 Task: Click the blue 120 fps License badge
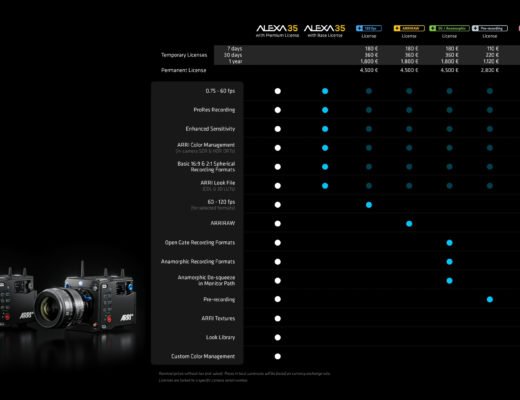(369, 28)
